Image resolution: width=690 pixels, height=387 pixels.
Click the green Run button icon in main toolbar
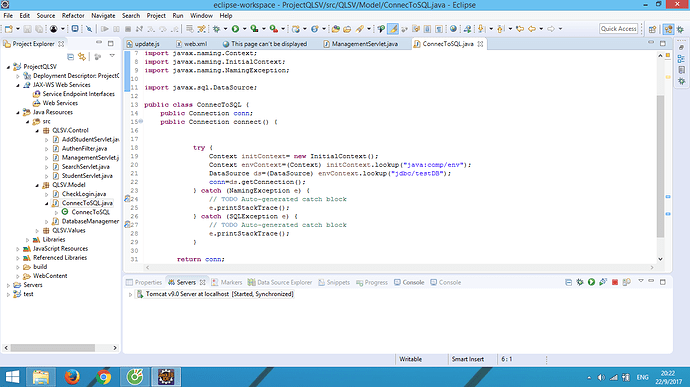click(x=235, y=29)
